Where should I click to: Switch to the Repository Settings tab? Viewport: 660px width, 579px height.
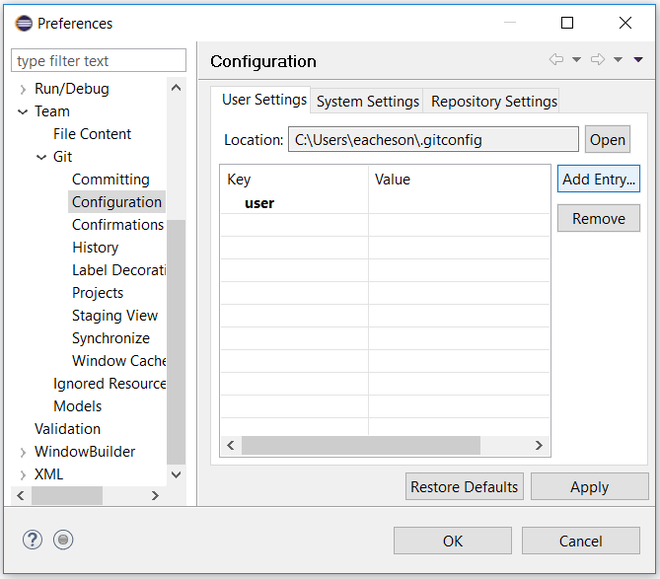coord(494,101)
